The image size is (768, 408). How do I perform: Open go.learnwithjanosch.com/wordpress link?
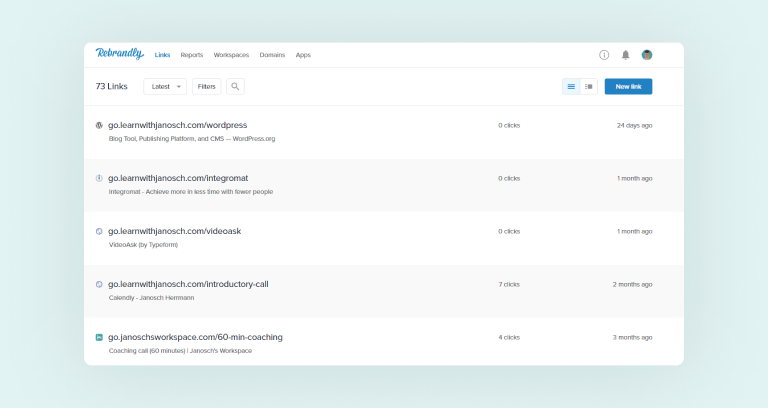(177, 125)
